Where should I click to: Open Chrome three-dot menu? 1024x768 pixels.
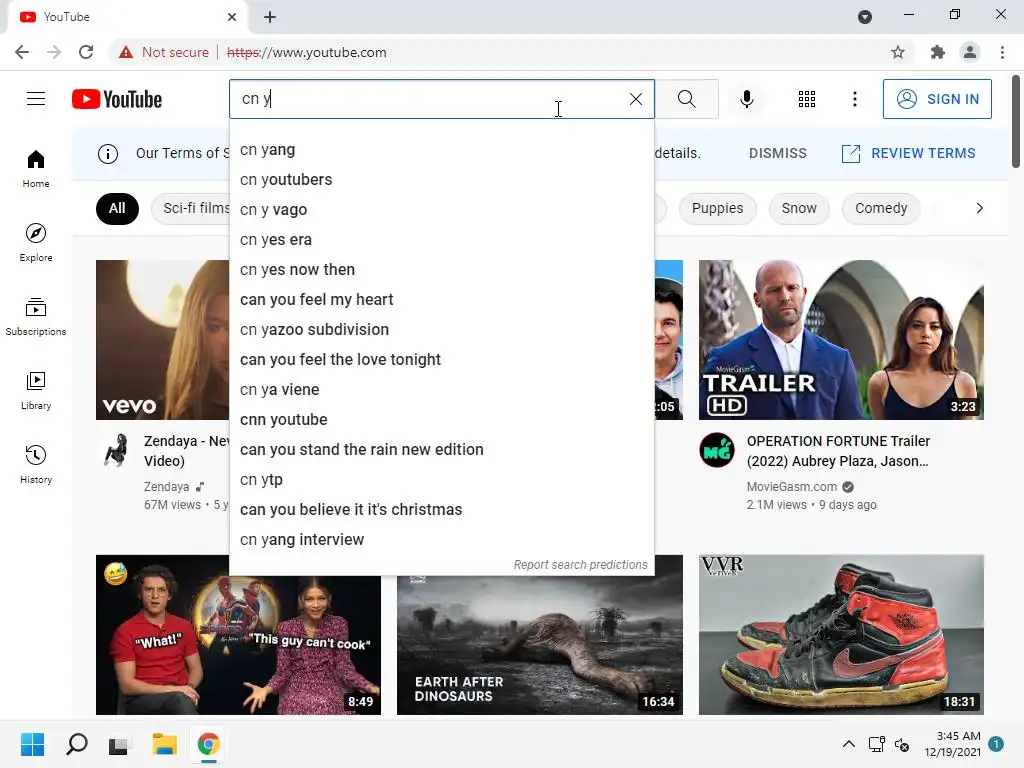coord(1002,52)
